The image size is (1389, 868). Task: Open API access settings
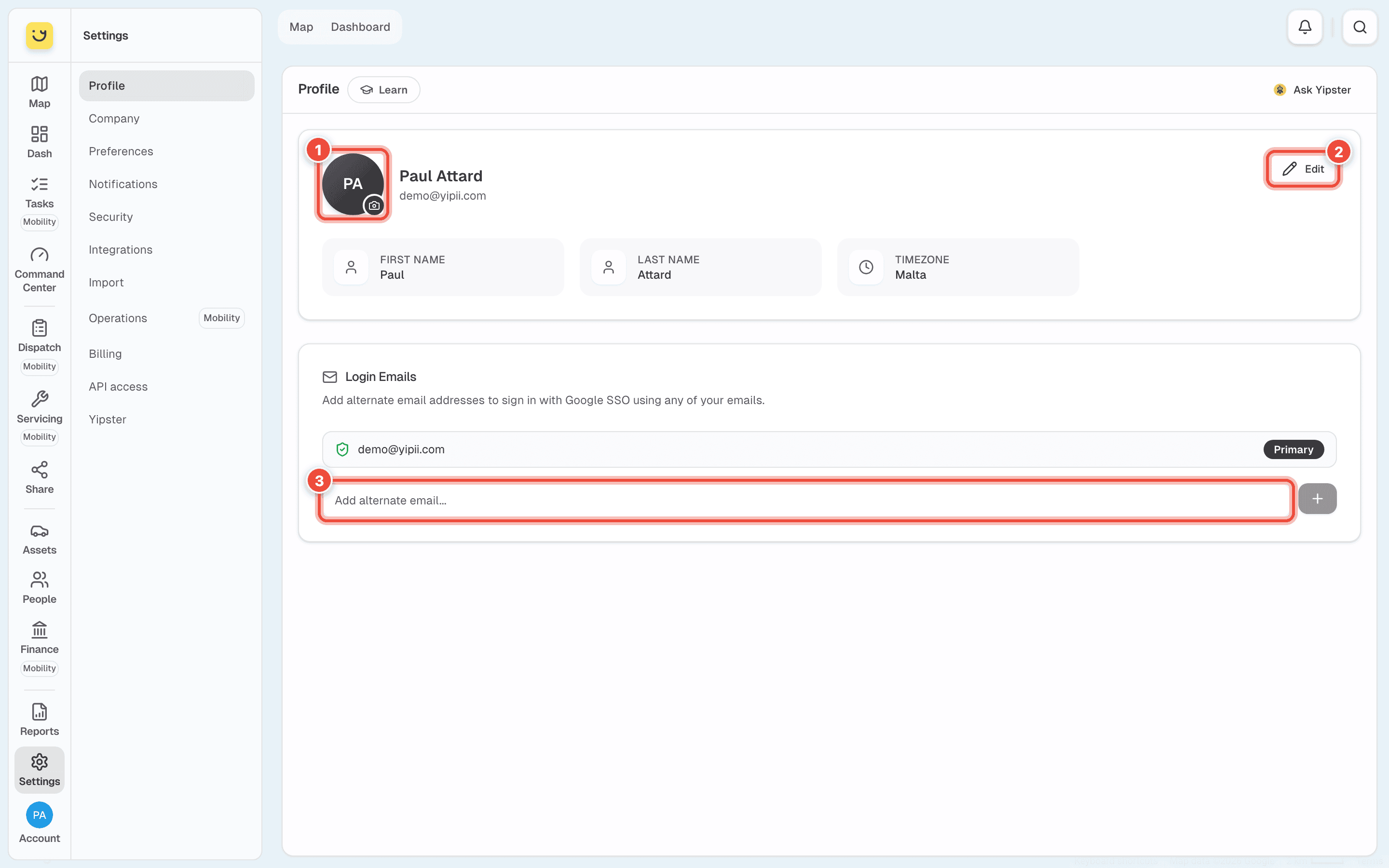[x=166, y=386]
